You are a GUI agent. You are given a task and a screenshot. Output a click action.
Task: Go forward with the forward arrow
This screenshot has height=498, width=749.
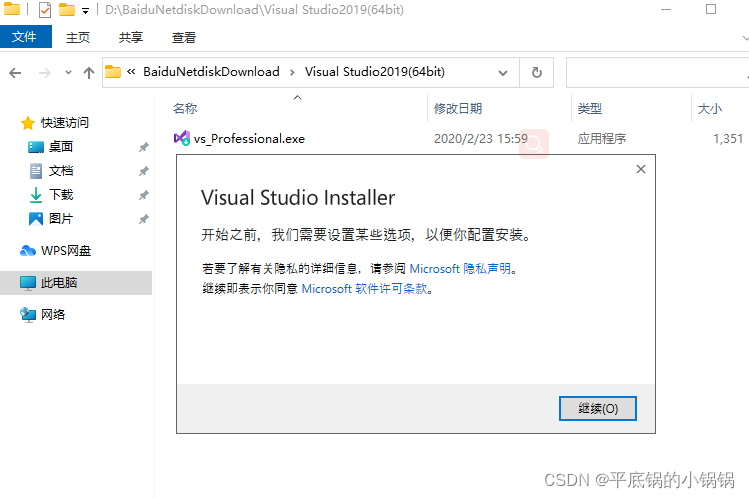pos(44,73)
